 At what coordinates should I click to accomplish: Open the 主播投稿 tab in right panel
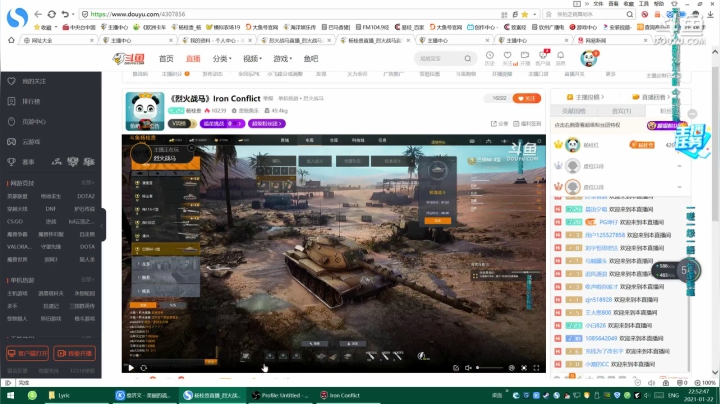point(586,97)
